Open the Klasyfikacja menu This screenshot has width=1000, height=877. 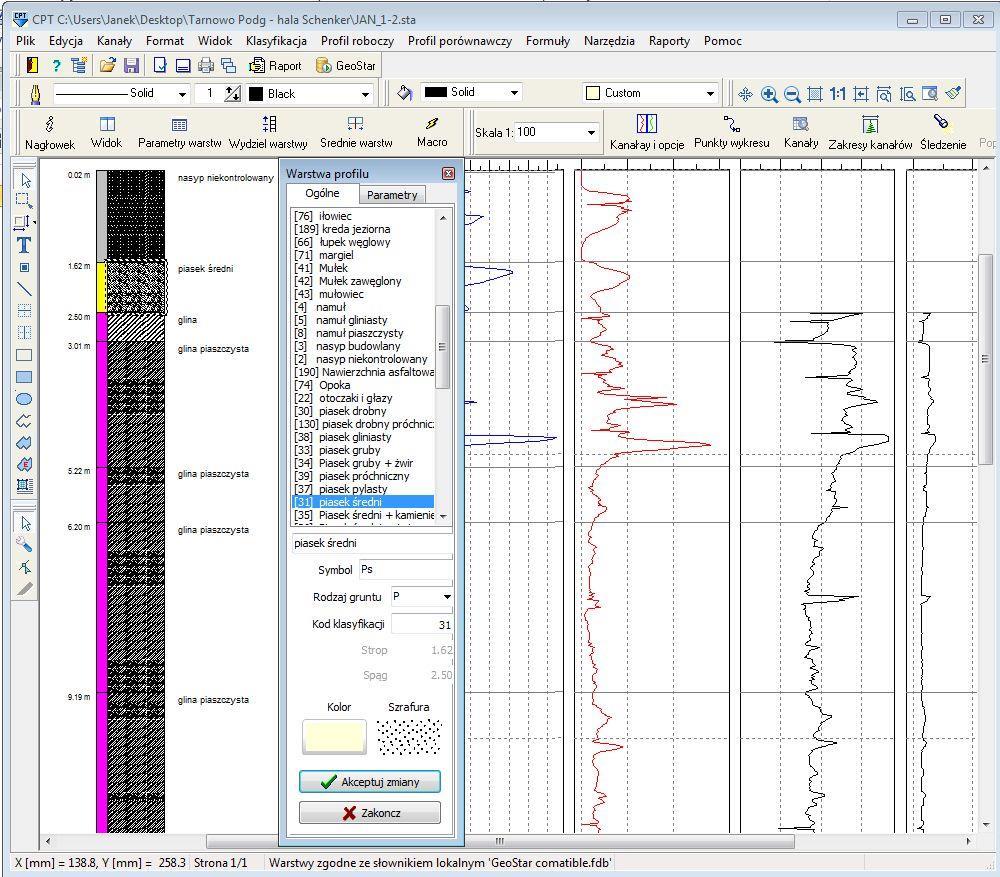pos(276,41)
